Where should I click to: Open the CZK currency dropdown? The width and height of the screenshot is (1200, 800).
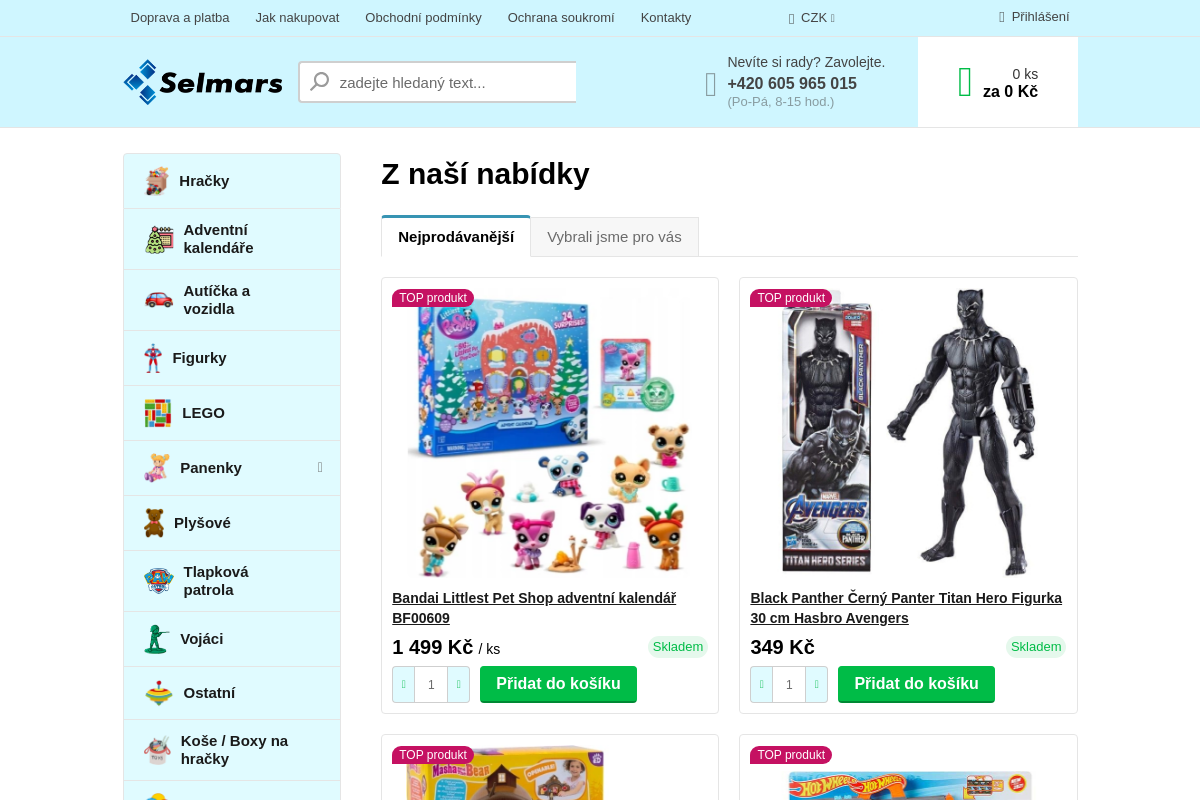(x=812, y=17)
